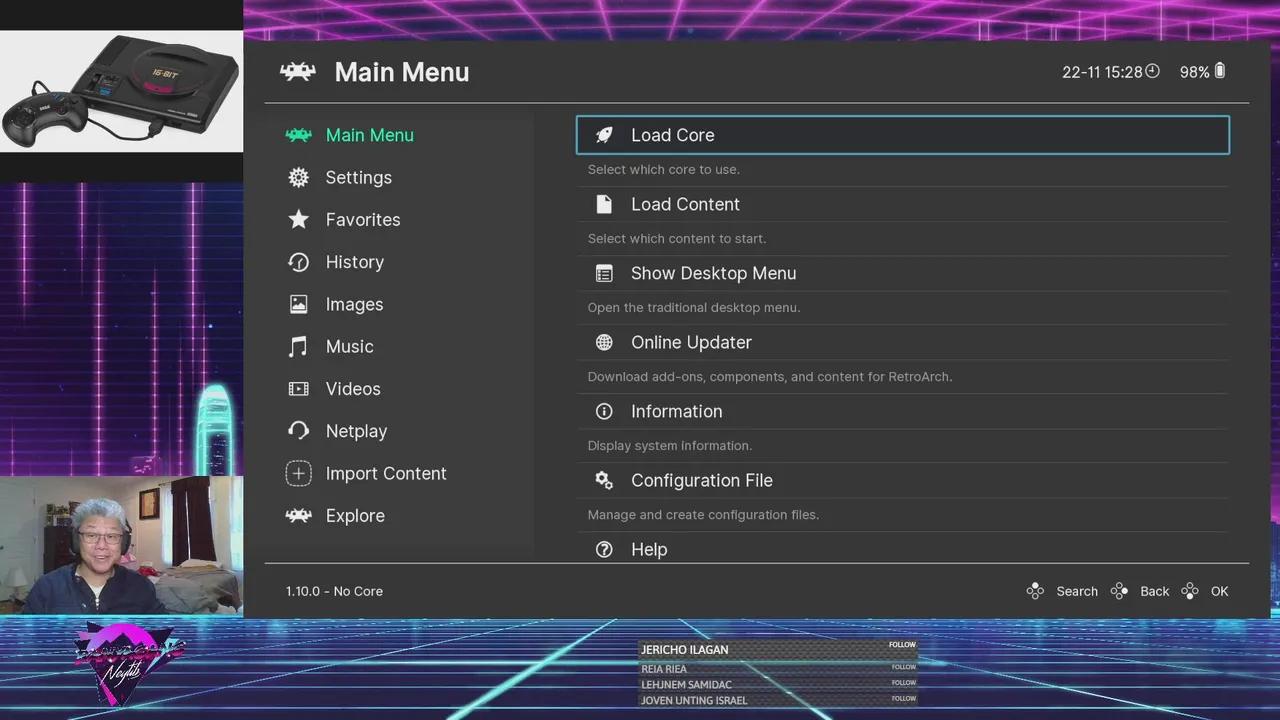Screen dimensions: 1280x720
Task: Click the Back label in footer
Action: (x=1154, y=591)
